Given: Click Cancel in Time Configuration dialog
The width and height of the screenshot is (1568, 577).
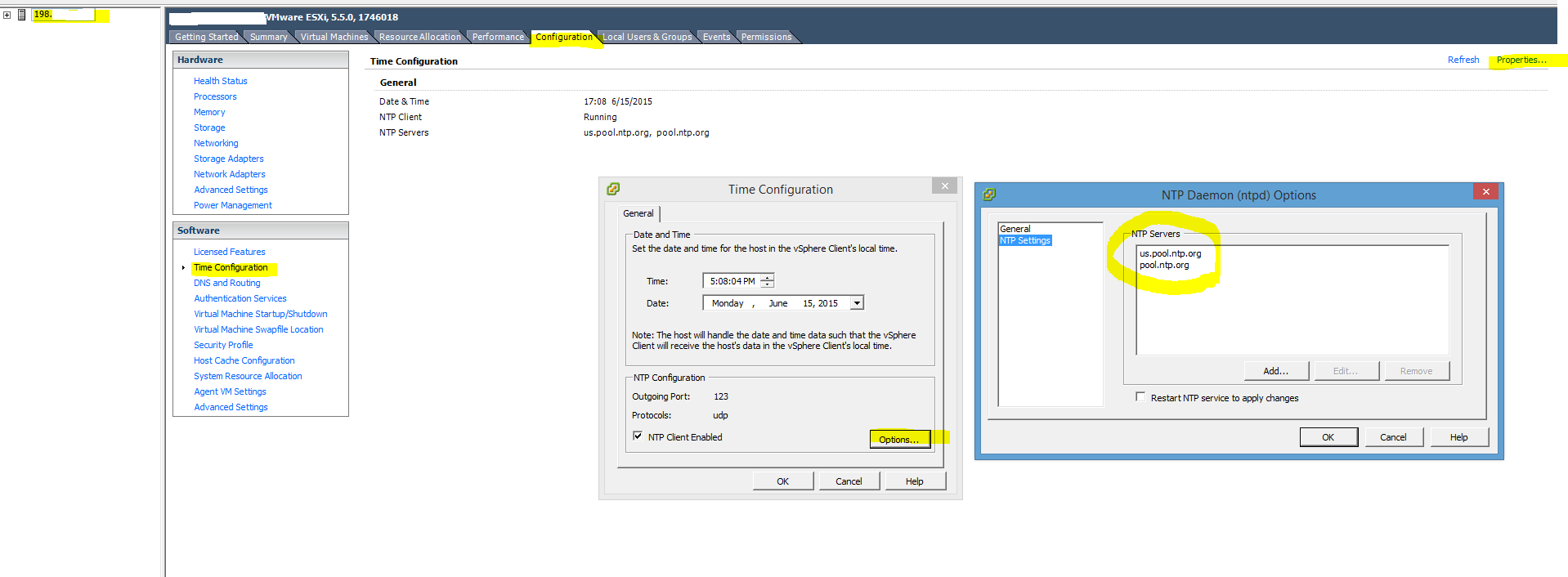Looking at the screenshot, I should 849,481.
